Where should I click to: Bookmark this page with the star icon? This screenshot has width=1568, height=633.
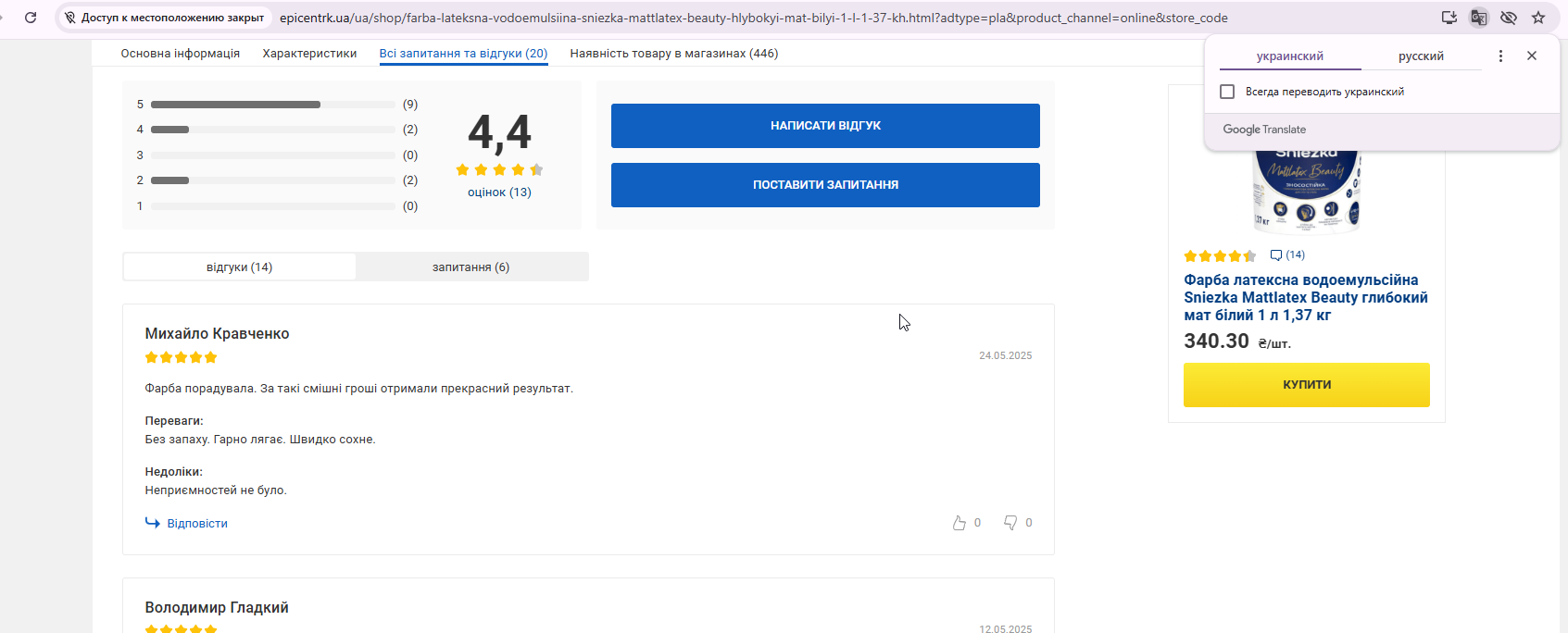(1538, 18)
